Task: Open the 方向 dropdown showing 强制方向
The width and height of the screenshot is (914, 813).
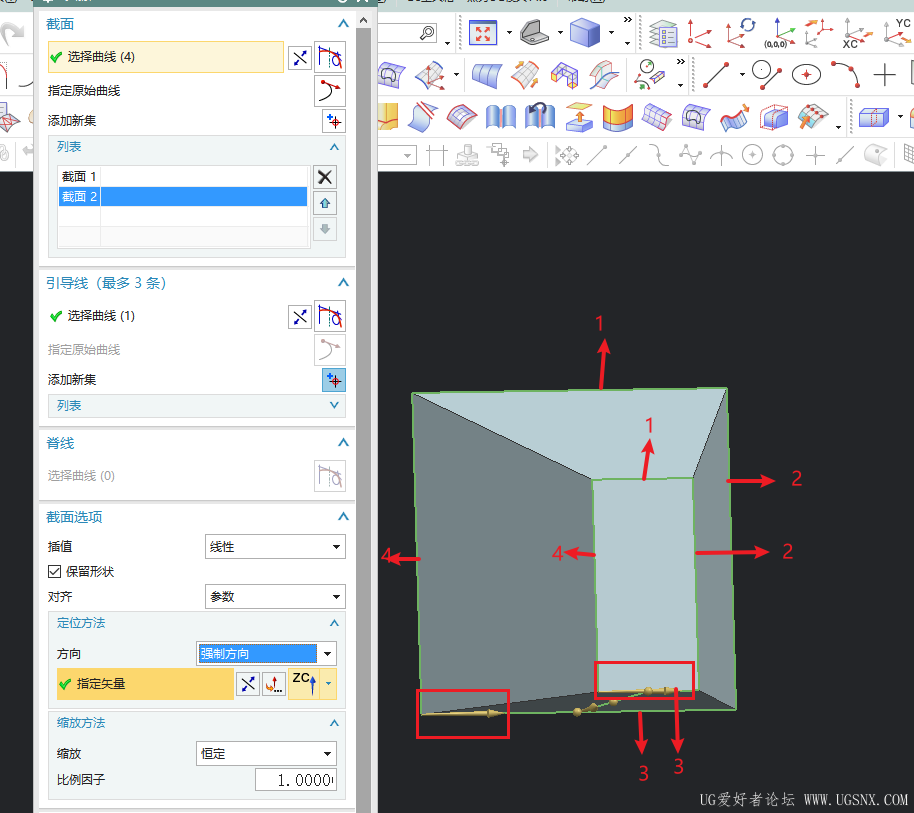Action: (x=266, y=653)
